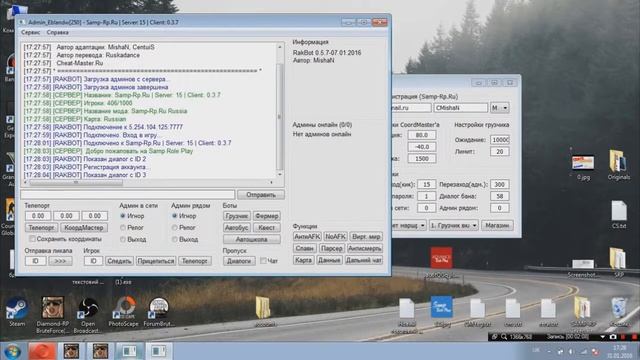
Task: Open the route dropdown left of Грузчик dropdown
Action: 409,225
